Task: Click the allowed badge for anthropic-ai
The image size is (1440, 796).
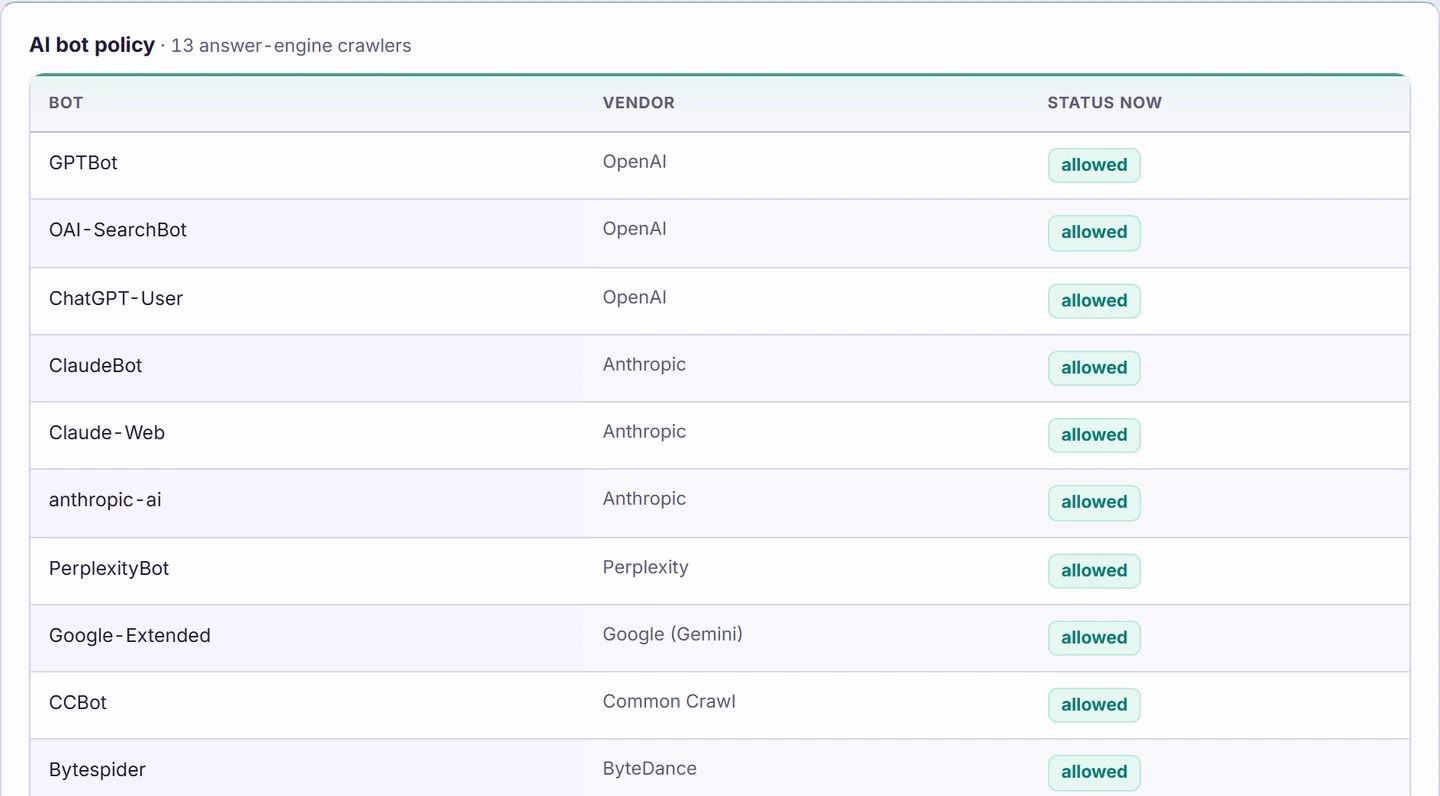Action: pos(1094,502)
